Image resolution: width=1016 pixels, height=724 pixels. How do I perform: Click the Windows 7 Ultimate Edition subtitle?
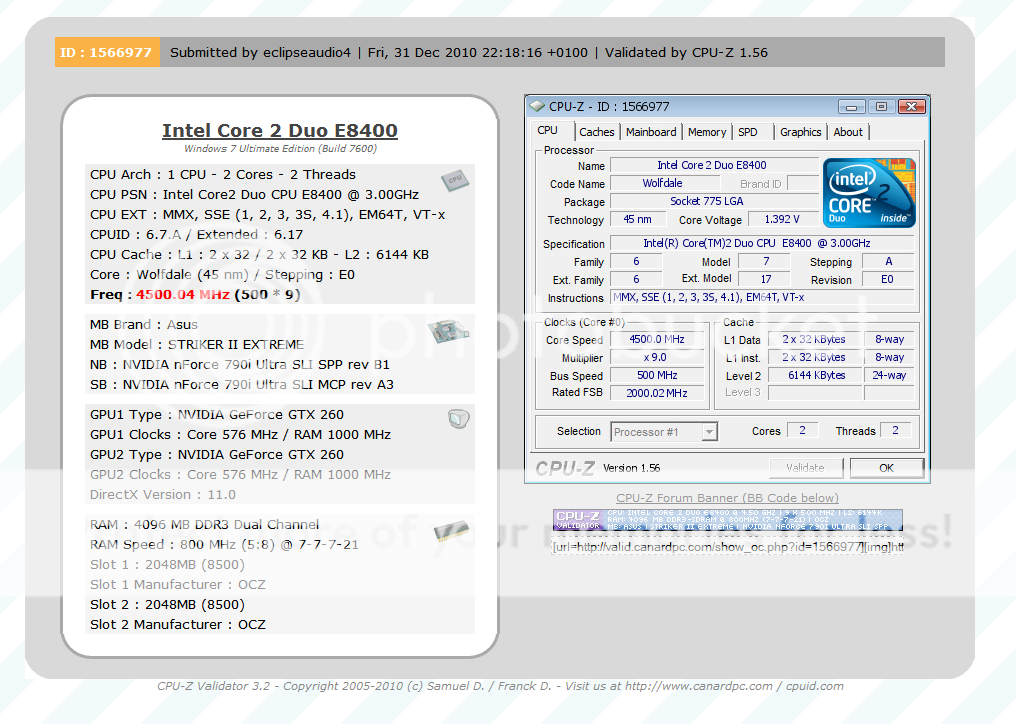(x=280, y=148)
